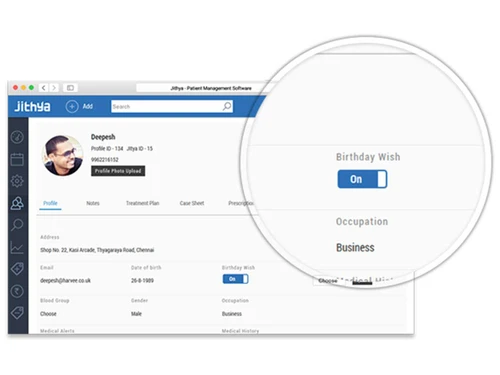Click the Medical Alerts label
Image resolution: width=500 pixels, height=375 pixels.
click(57, 331)
